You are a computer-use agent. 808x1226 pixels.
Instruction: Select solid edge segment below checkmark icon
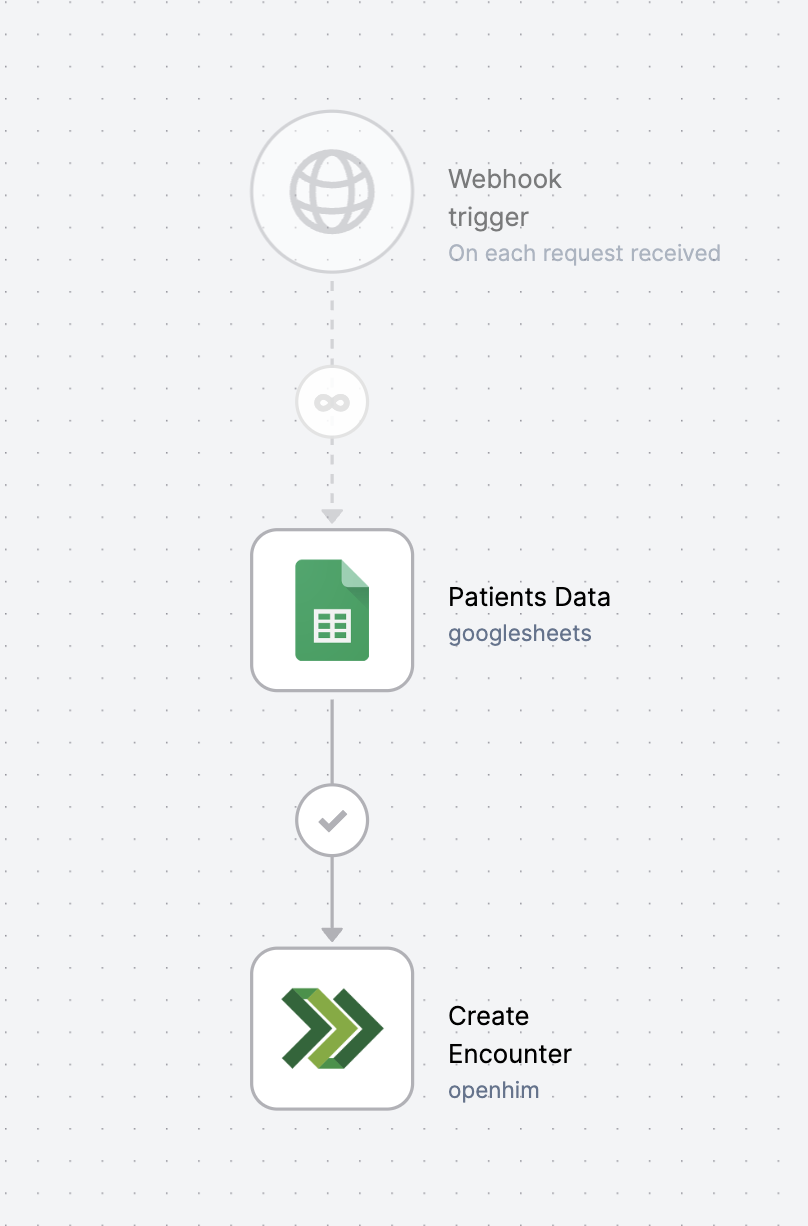tap(332, 892)
